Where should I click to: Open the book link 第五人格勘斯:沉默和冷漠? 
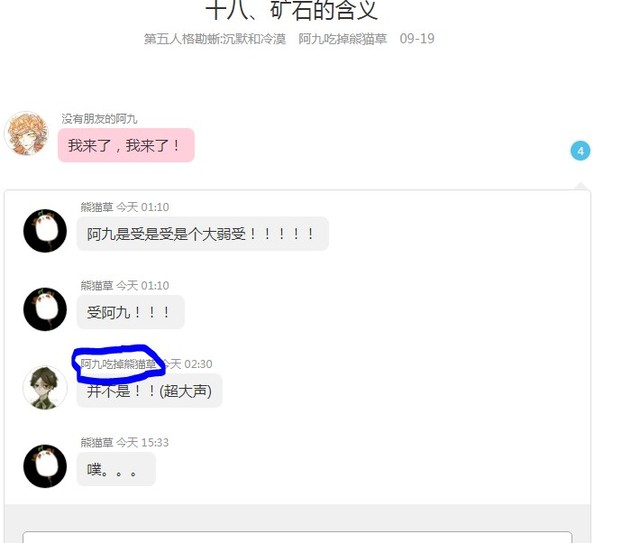click(x=215, y=39)
